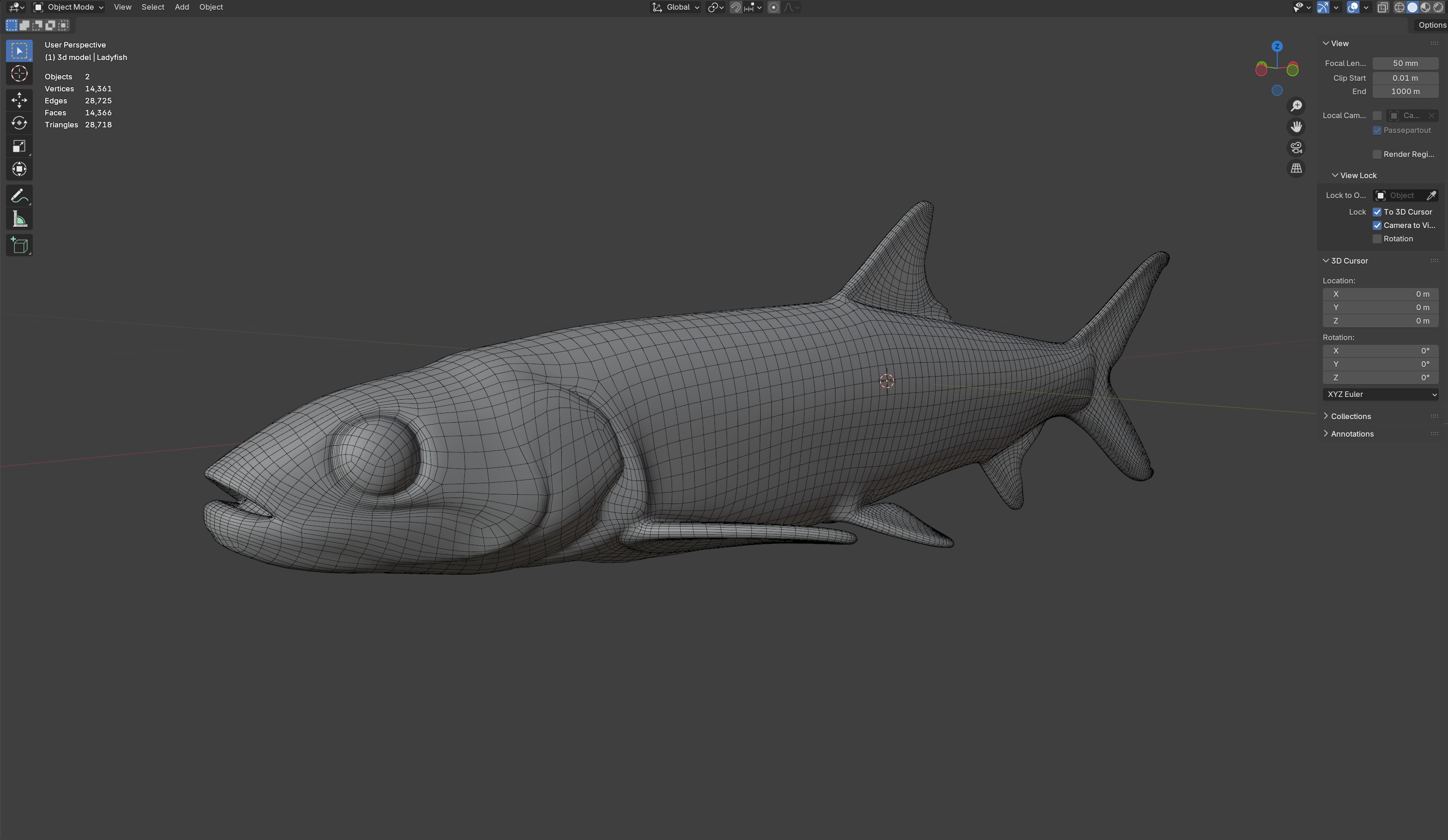Switch to orthographic view with grid icon
Viewport: 1448px width, 840px height.
pos(1296,168)
